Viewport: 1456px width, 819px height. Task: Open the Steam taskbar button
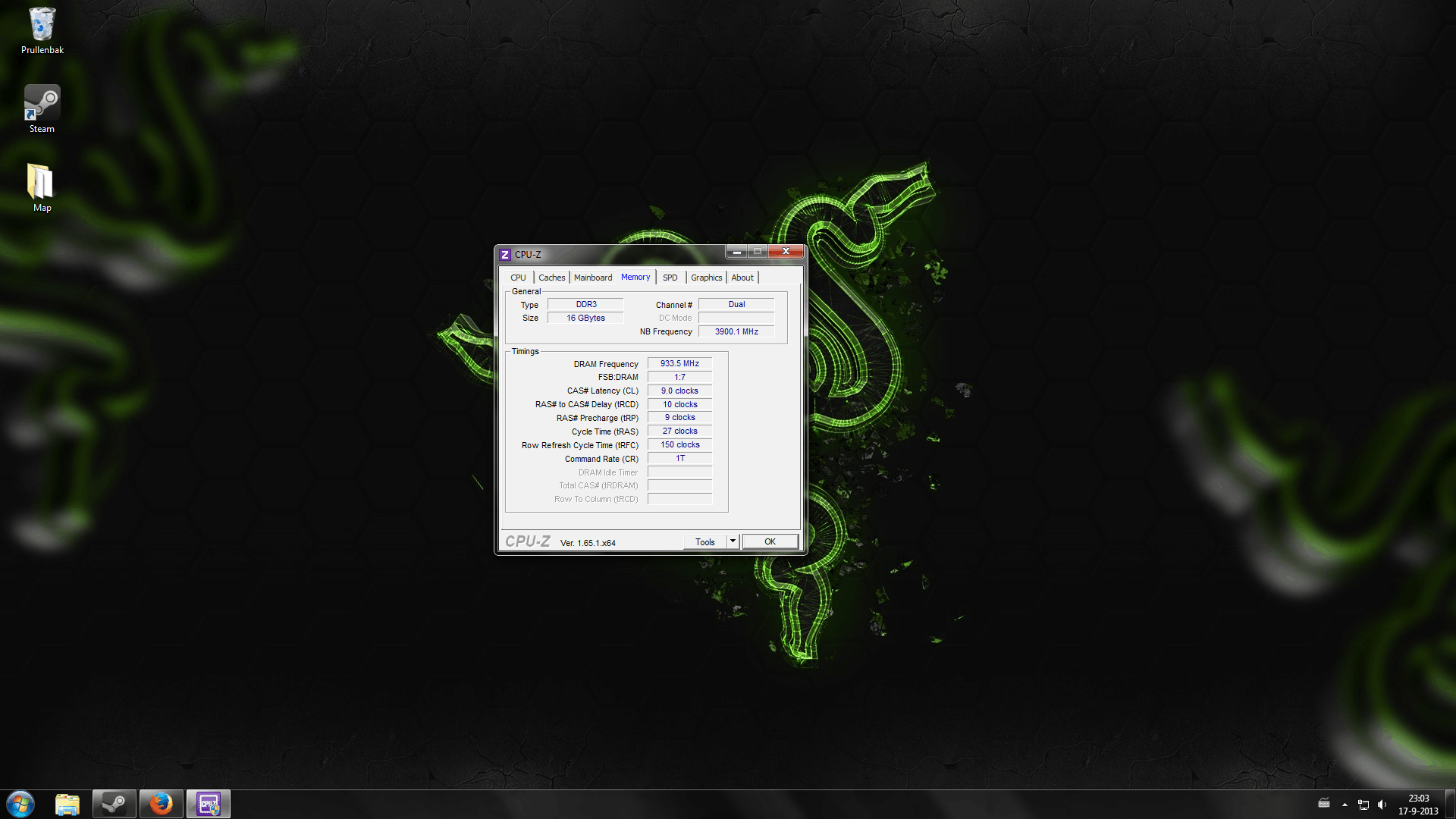[x=115, y=804]
